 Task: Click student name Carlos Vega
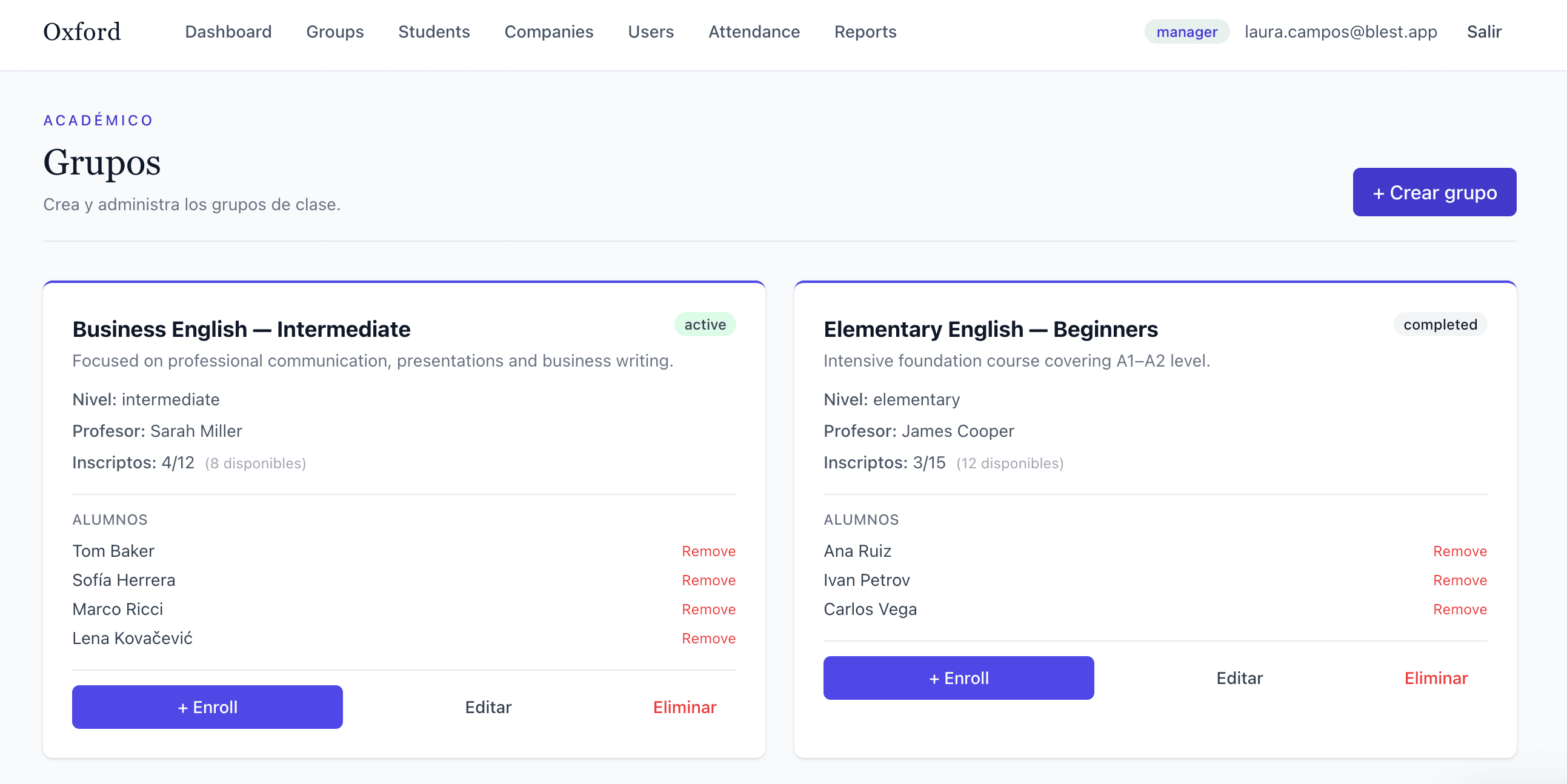(x=870, y=610)
